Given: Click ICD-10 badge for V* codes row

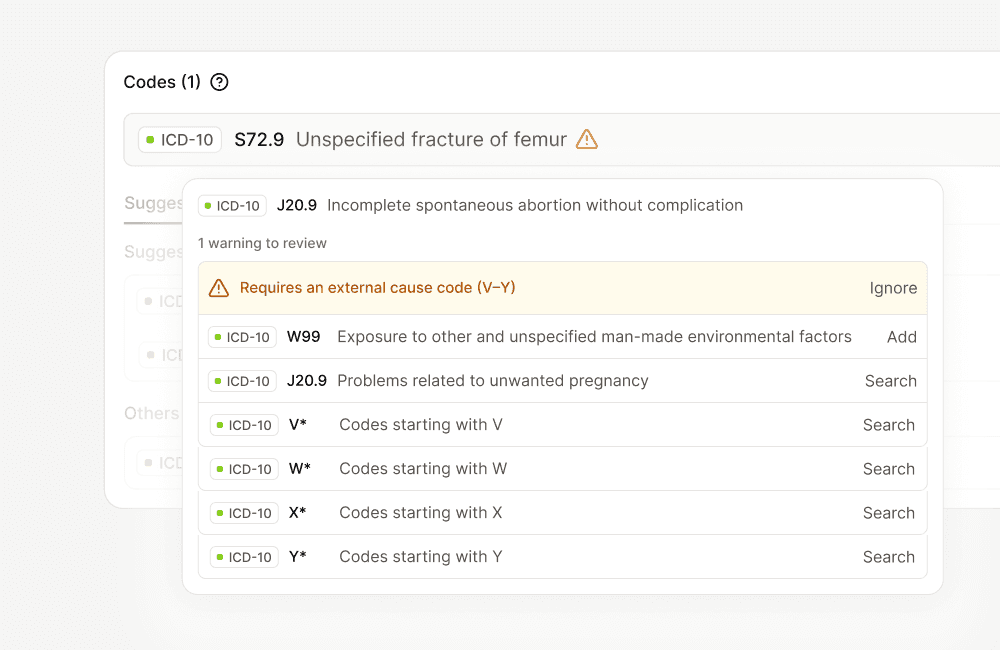Looking at the screenshot, I should point(244,425).
